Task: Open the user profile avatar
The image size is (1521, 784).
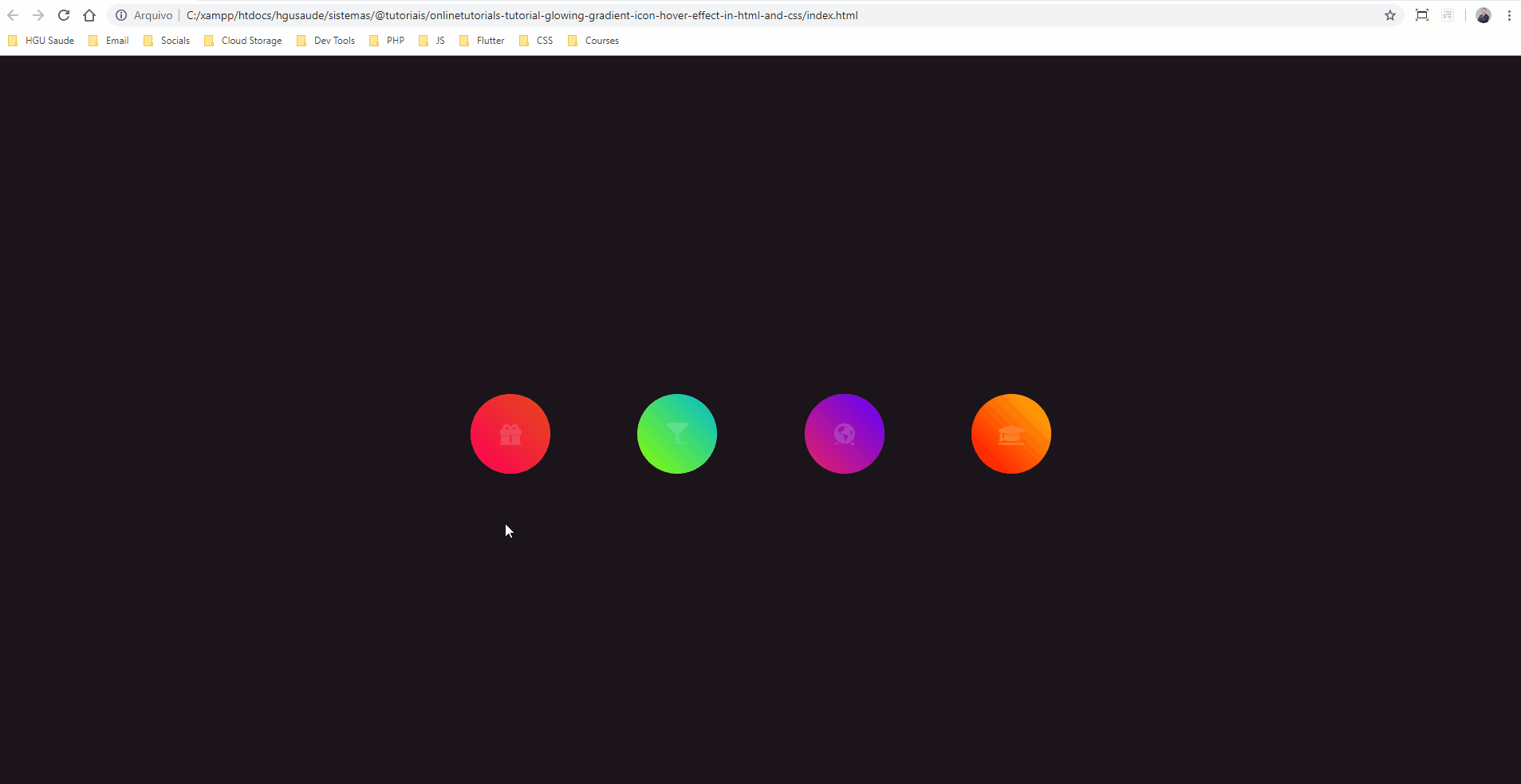Action: [1484, 15]
